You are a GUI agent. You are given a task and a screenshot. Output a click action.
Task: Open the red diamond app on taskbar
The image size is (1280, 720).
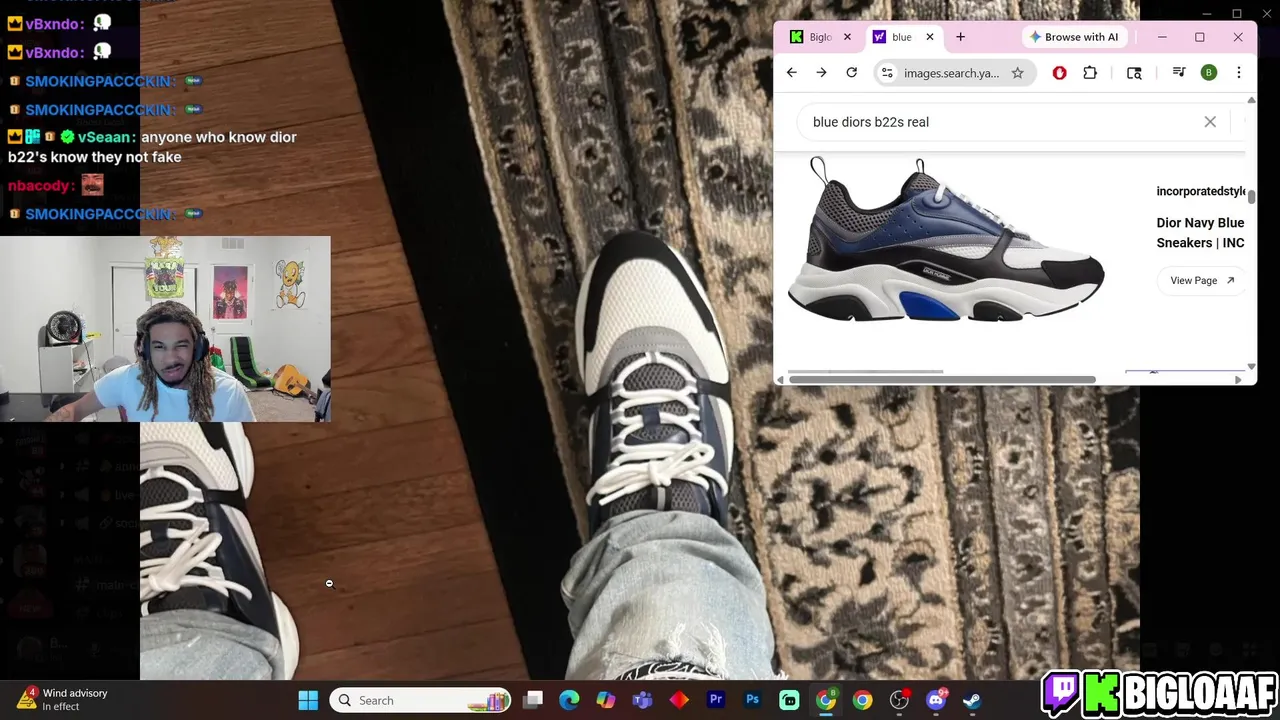coord(679,700)
